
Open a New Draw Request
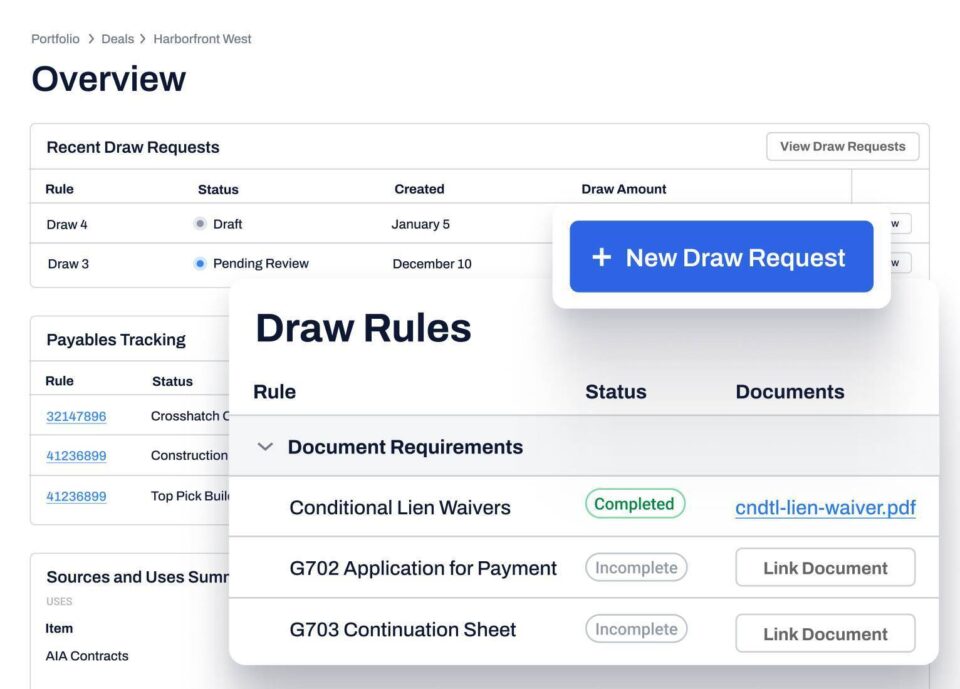point(721,257)
